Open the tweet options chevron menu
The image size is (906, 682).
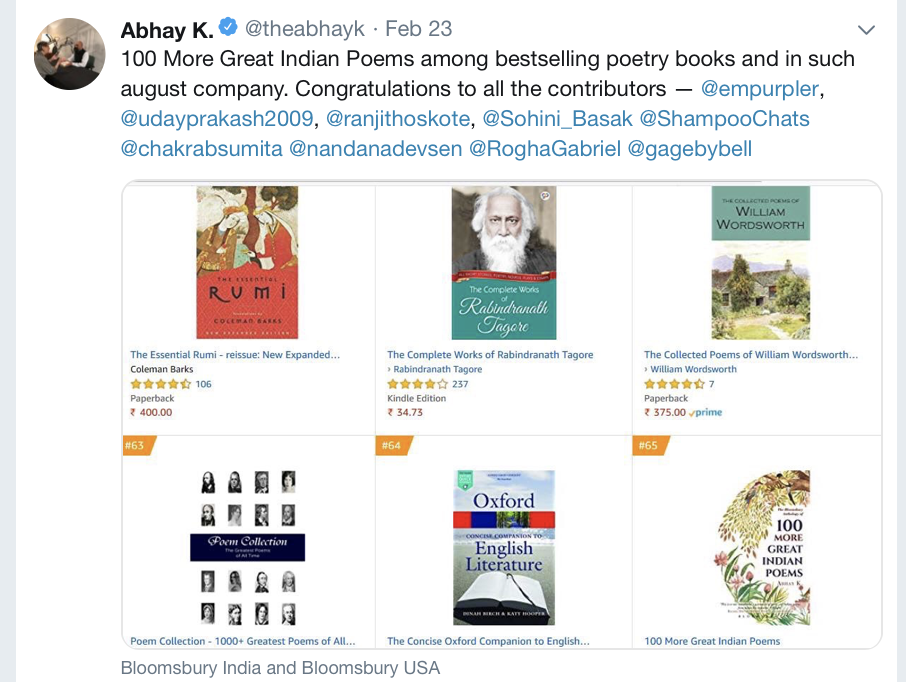click(866, 29)
